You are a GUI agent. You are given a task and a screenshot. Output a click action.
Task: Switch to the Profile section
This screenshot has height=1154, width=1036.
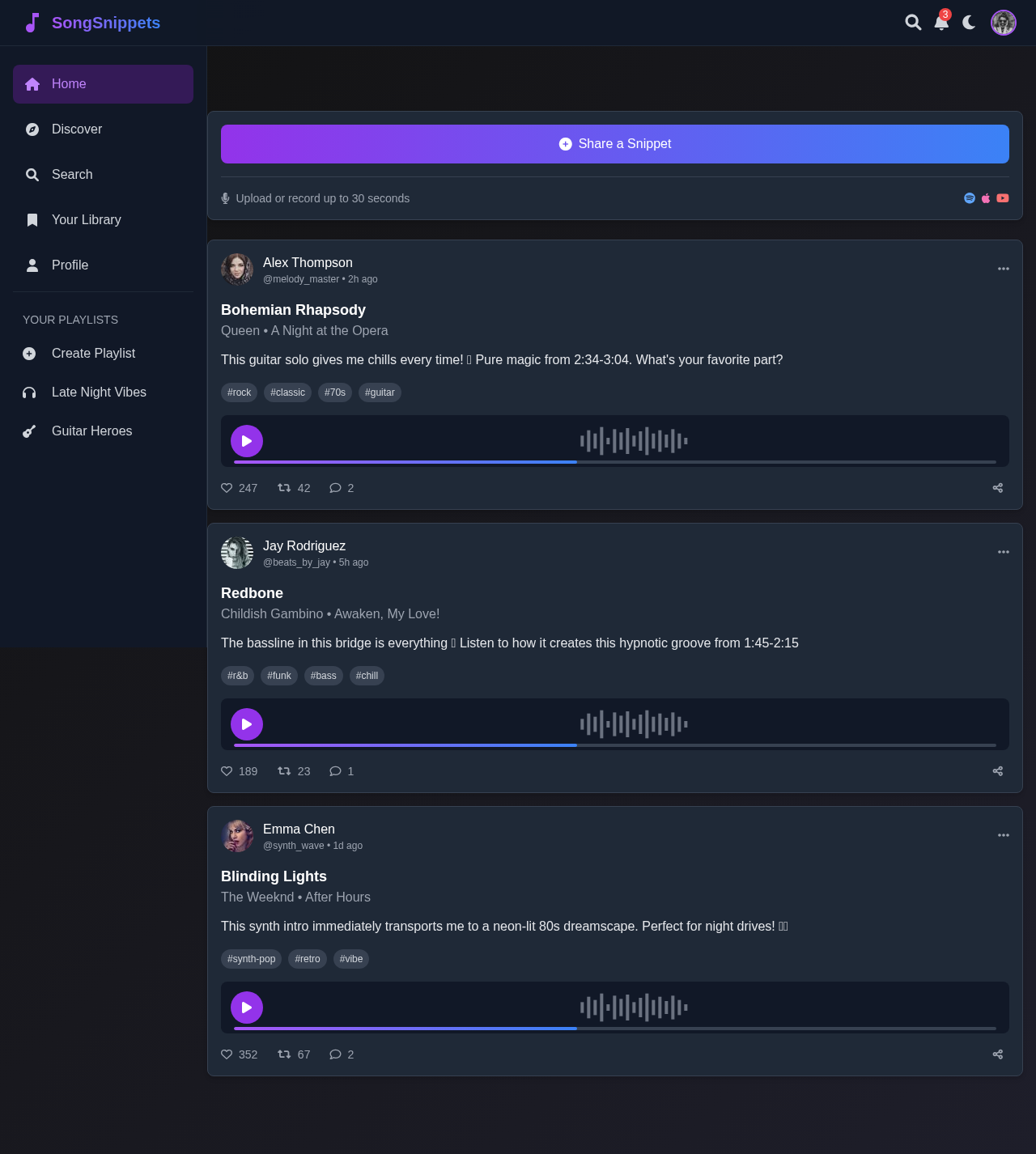69,265
